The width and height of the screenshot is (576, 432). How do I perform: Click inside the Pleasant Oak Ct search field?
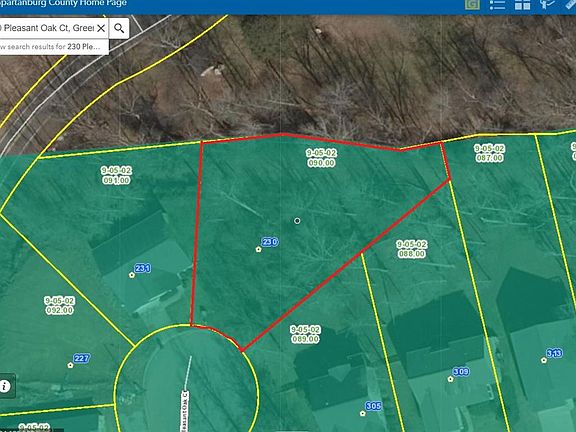coord(48,28)
